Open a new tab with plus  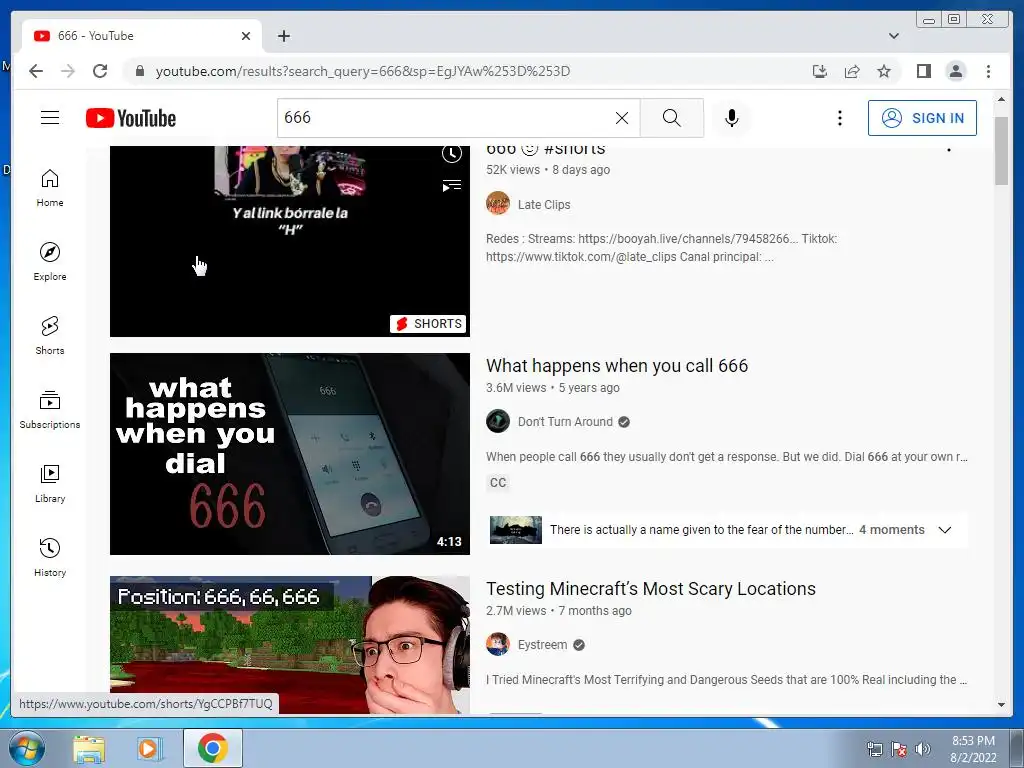pos(283,36)
